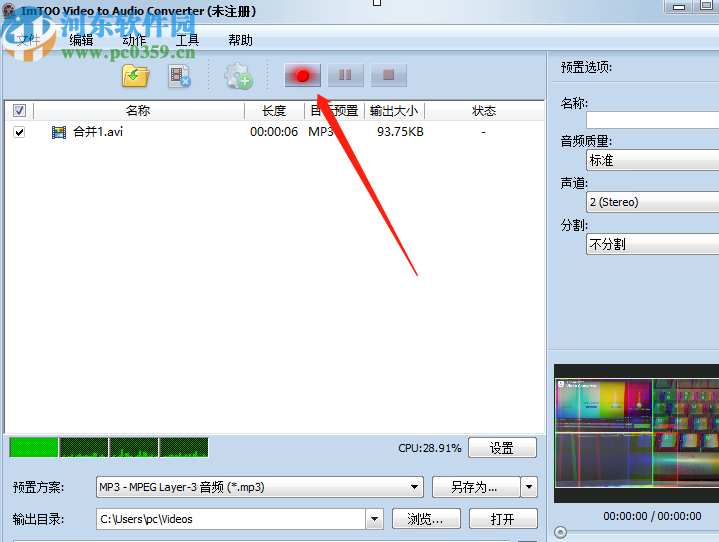
Task: Open the 文件 menu
Action: (28, 40)
